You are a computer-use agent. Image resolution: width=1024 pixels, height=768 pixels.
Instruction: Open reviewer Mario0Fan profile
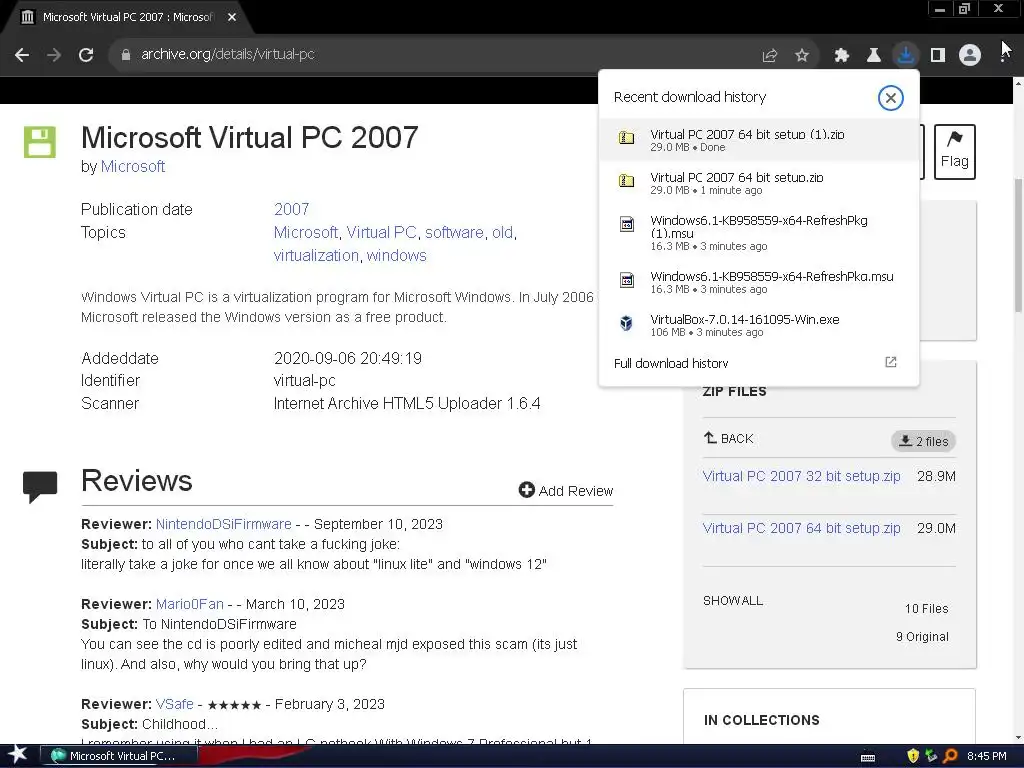(x=189, y=604)
